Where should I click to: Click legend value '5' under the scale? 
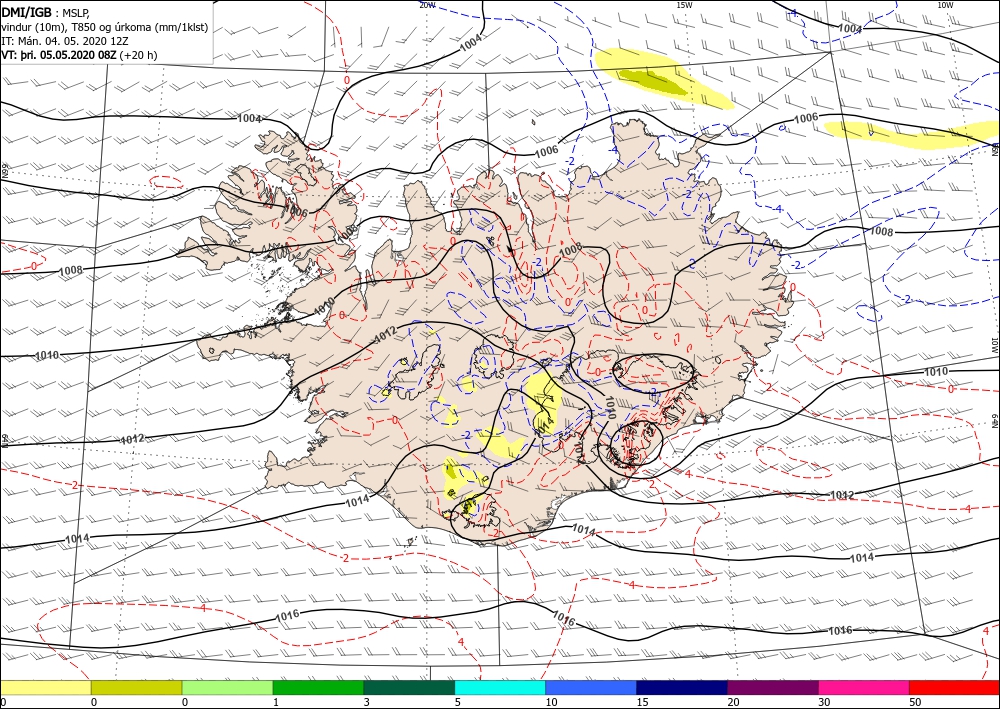tap(458, 702)
